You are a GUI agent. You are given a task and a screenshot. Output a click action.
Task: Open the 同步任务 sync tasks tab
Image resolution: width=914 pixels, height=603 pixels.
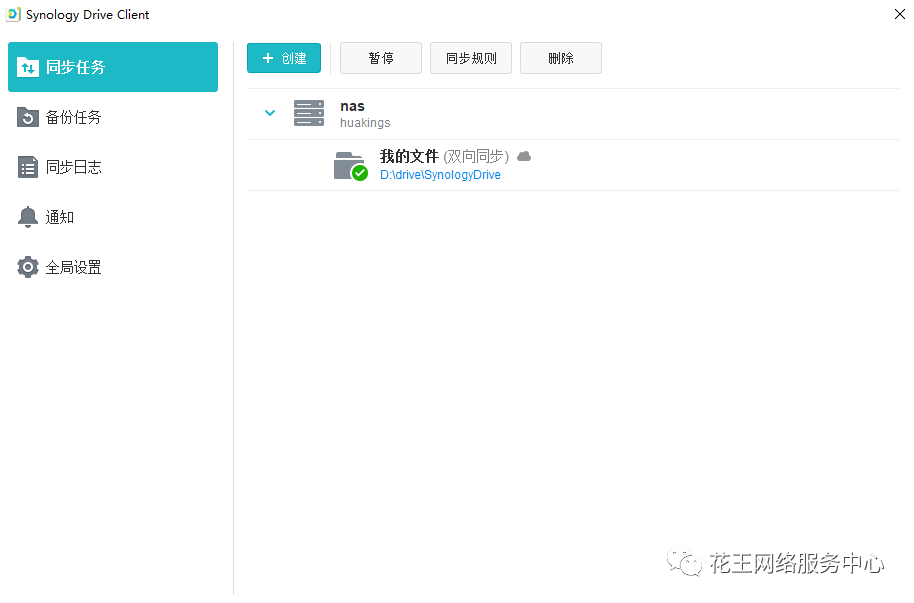click(113, 67)
